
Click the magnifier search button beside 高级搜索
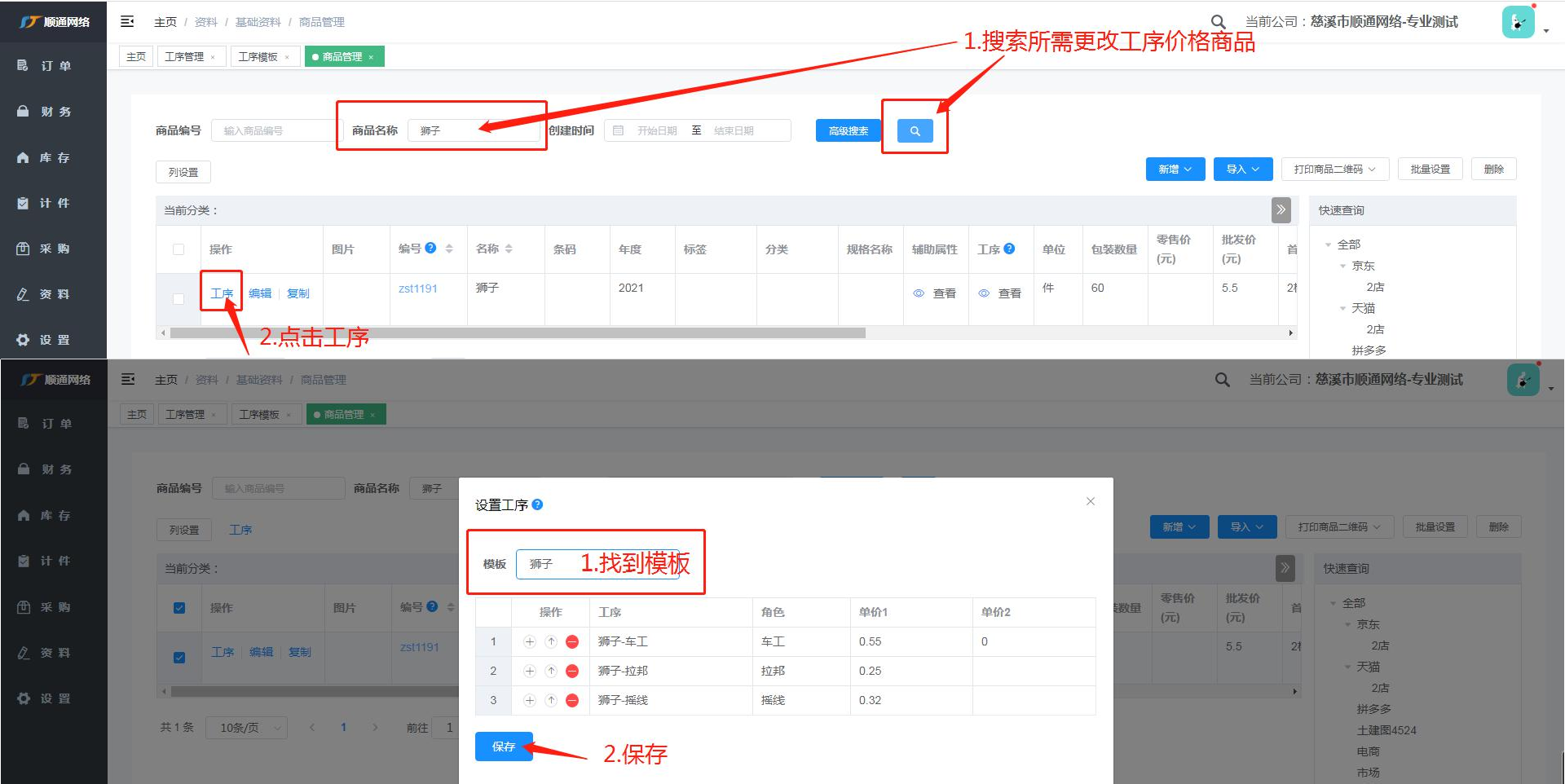tap(915, 131)
